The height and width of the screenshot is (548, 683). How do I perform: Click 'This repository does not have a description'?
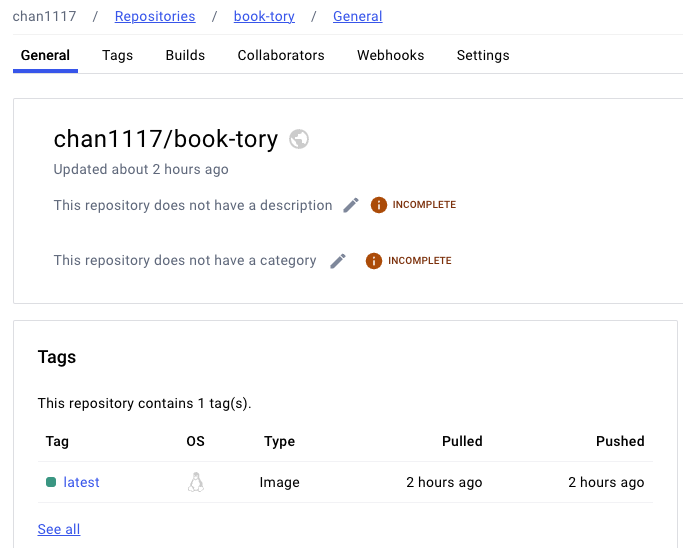193,205
